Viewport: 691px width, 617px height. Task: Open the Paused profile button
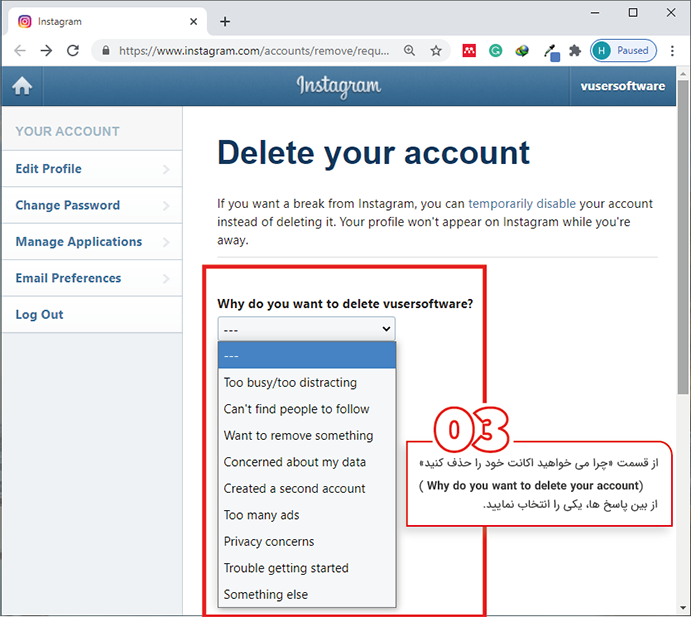coord(623,51)
